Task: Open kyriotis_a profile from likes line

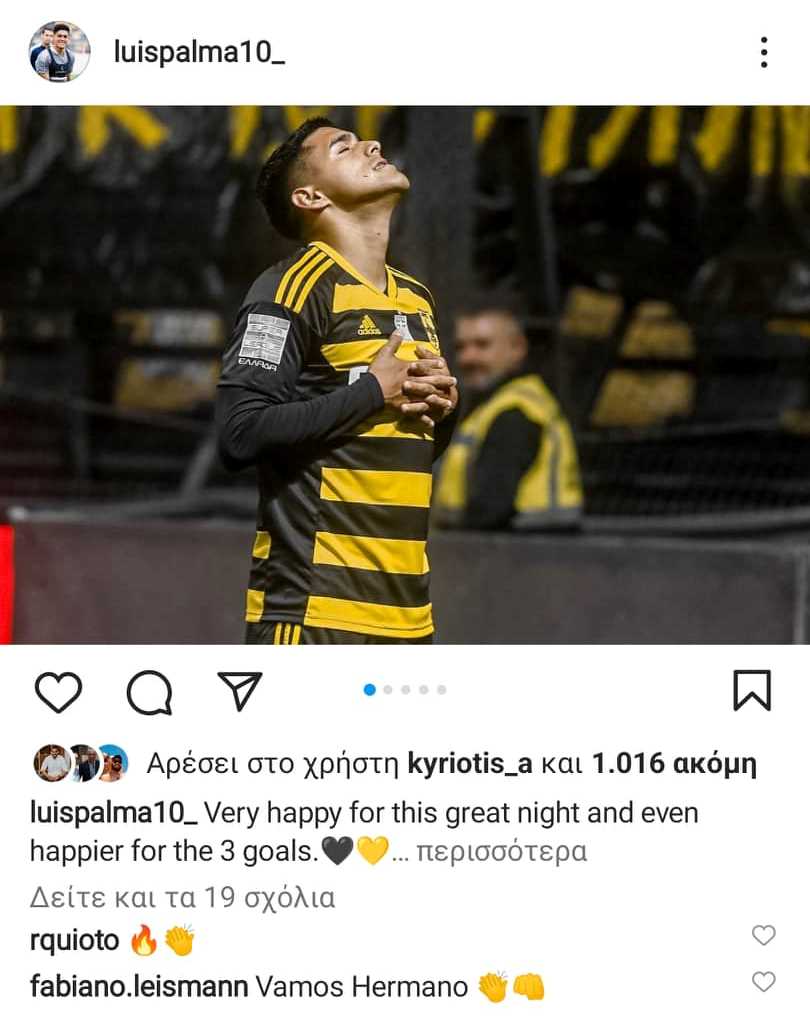Action: pyautogui.click(x=470, y=763)
